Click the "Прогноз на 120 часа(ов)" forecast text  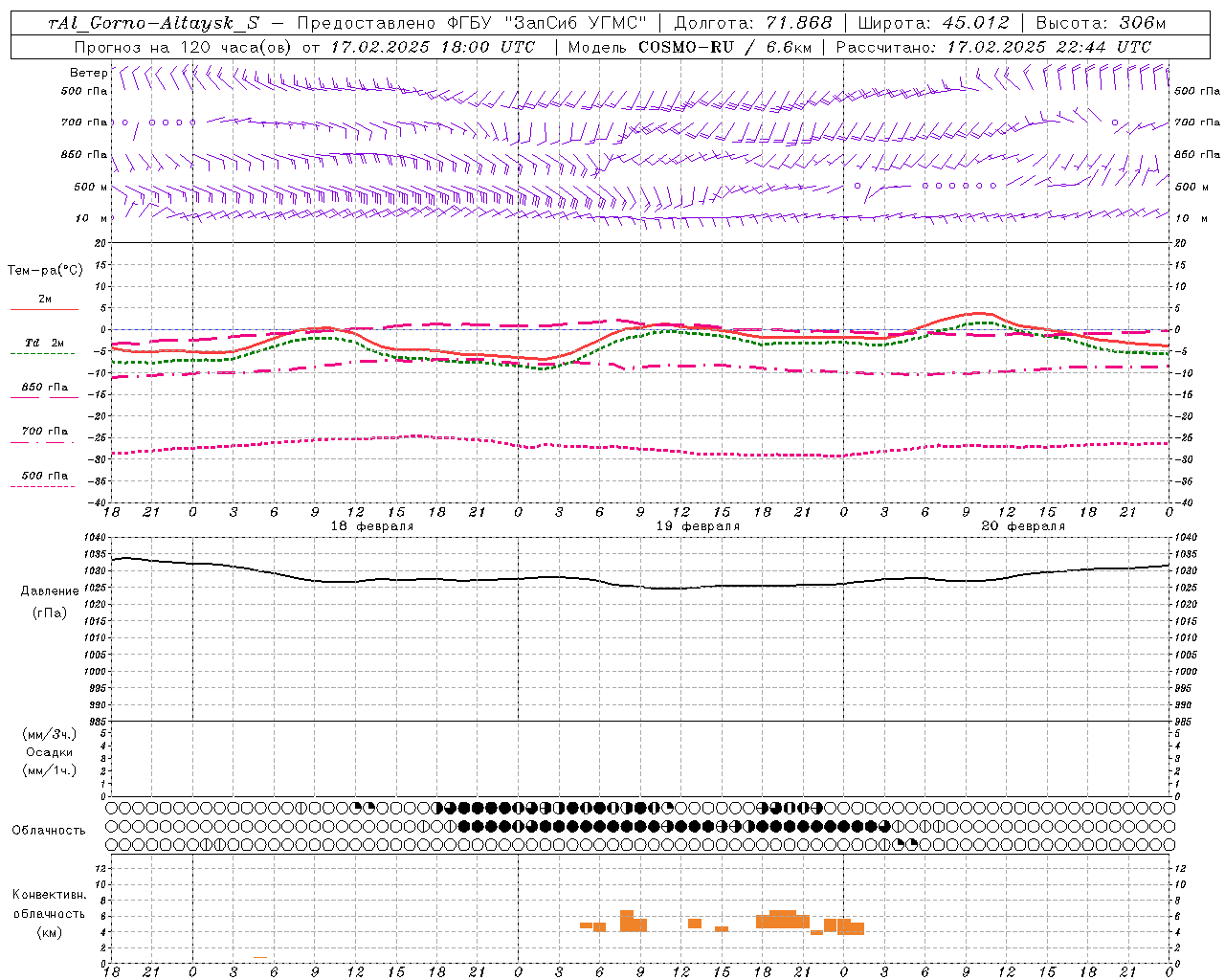tap(182, 47)
